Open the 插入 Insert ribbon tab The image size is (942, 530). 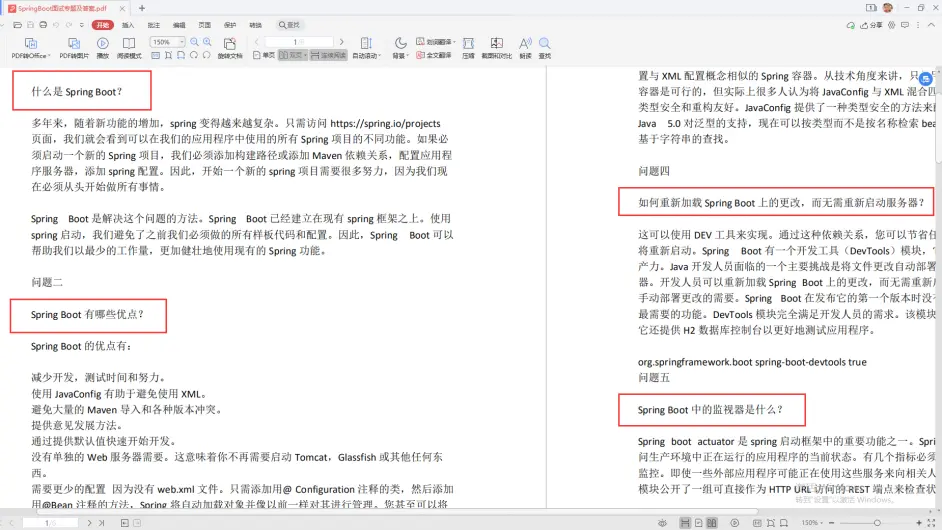click(x=128, y=25)
